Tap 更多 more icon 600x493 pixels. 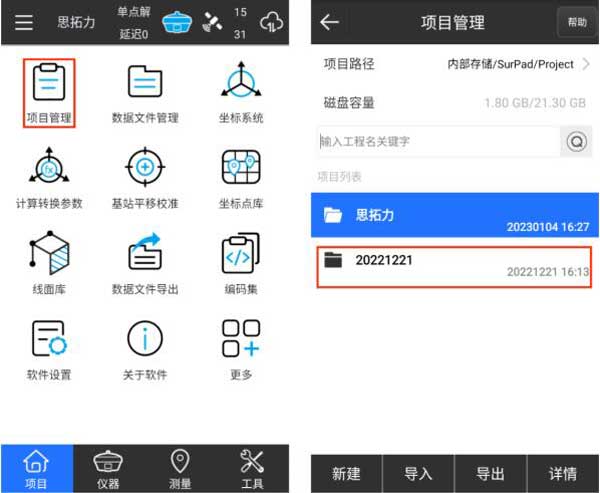click(x=241, y=338)
